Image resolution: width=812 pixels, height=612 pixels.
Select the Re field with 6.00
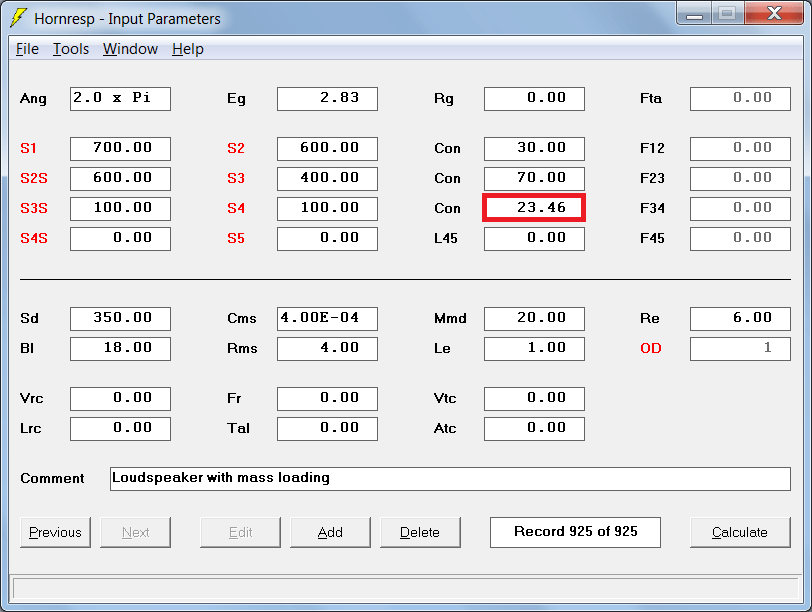coord(740,319)
